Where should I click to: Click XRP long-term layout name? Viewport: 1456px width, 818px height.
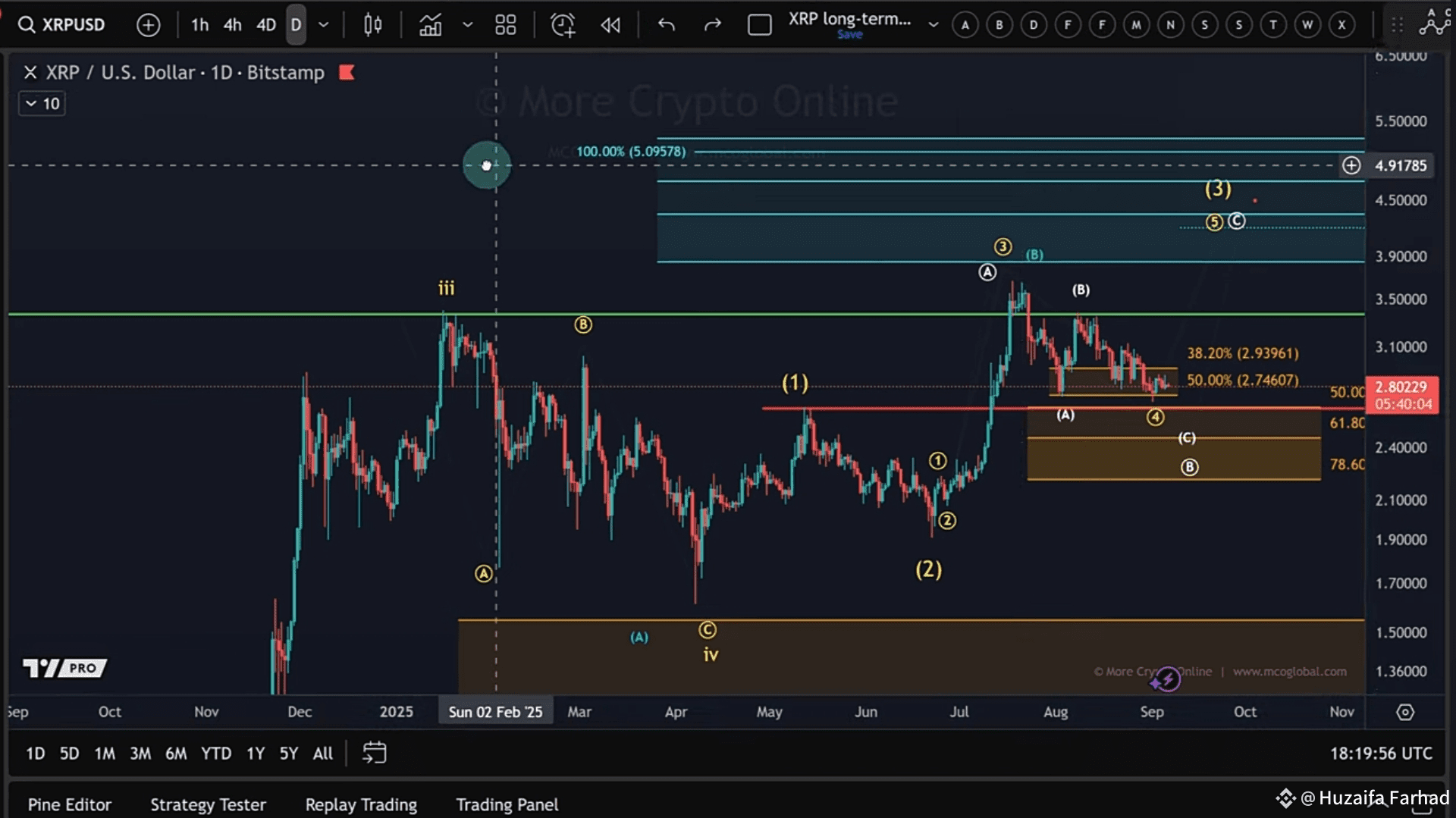click(849, 20)
